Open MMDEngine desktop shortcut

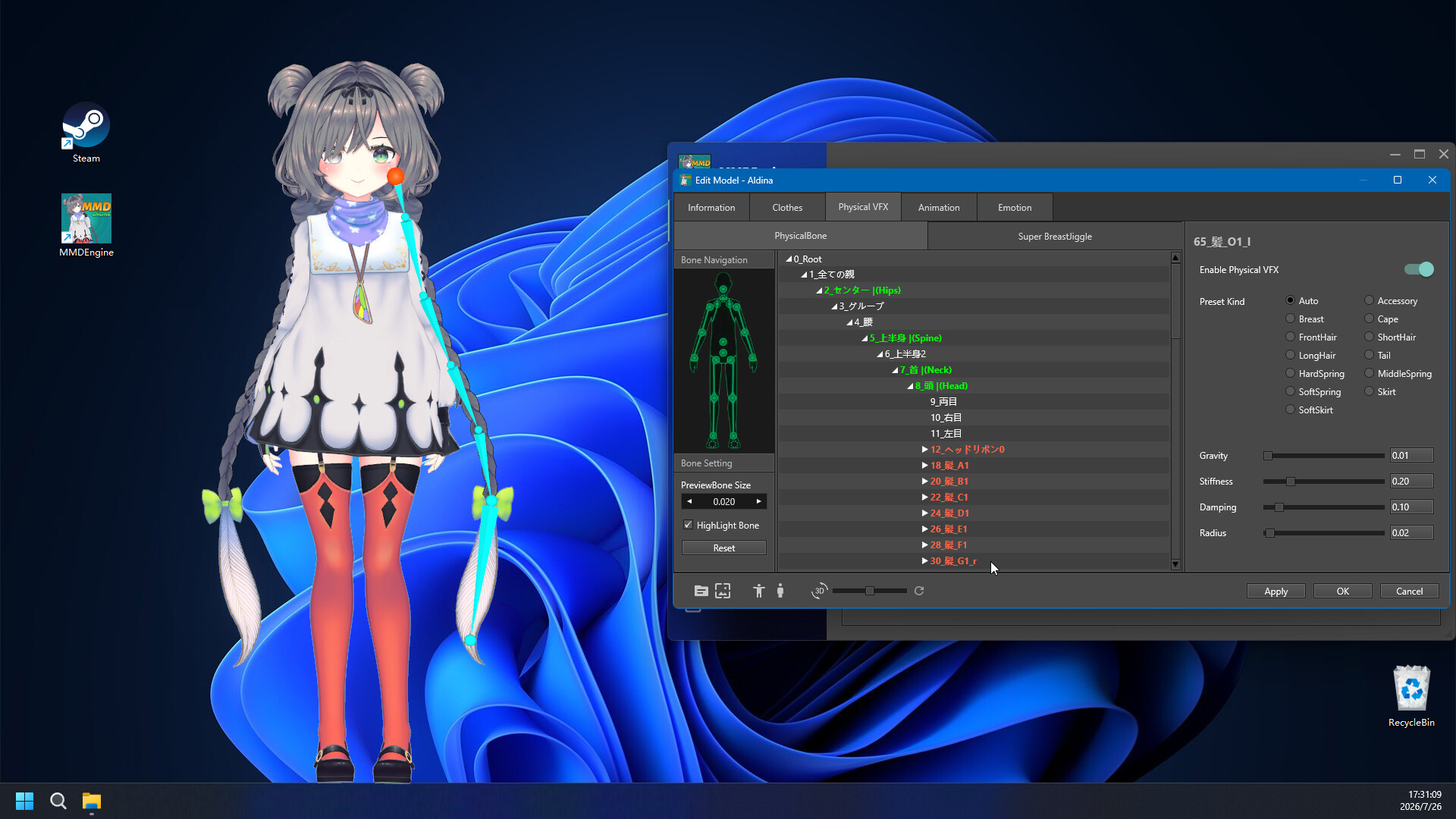pos(86,225)
